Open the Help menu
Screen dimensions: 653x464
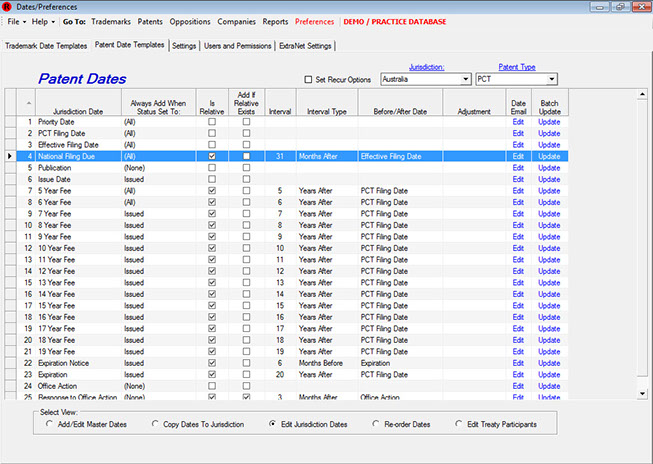(43, 21)
